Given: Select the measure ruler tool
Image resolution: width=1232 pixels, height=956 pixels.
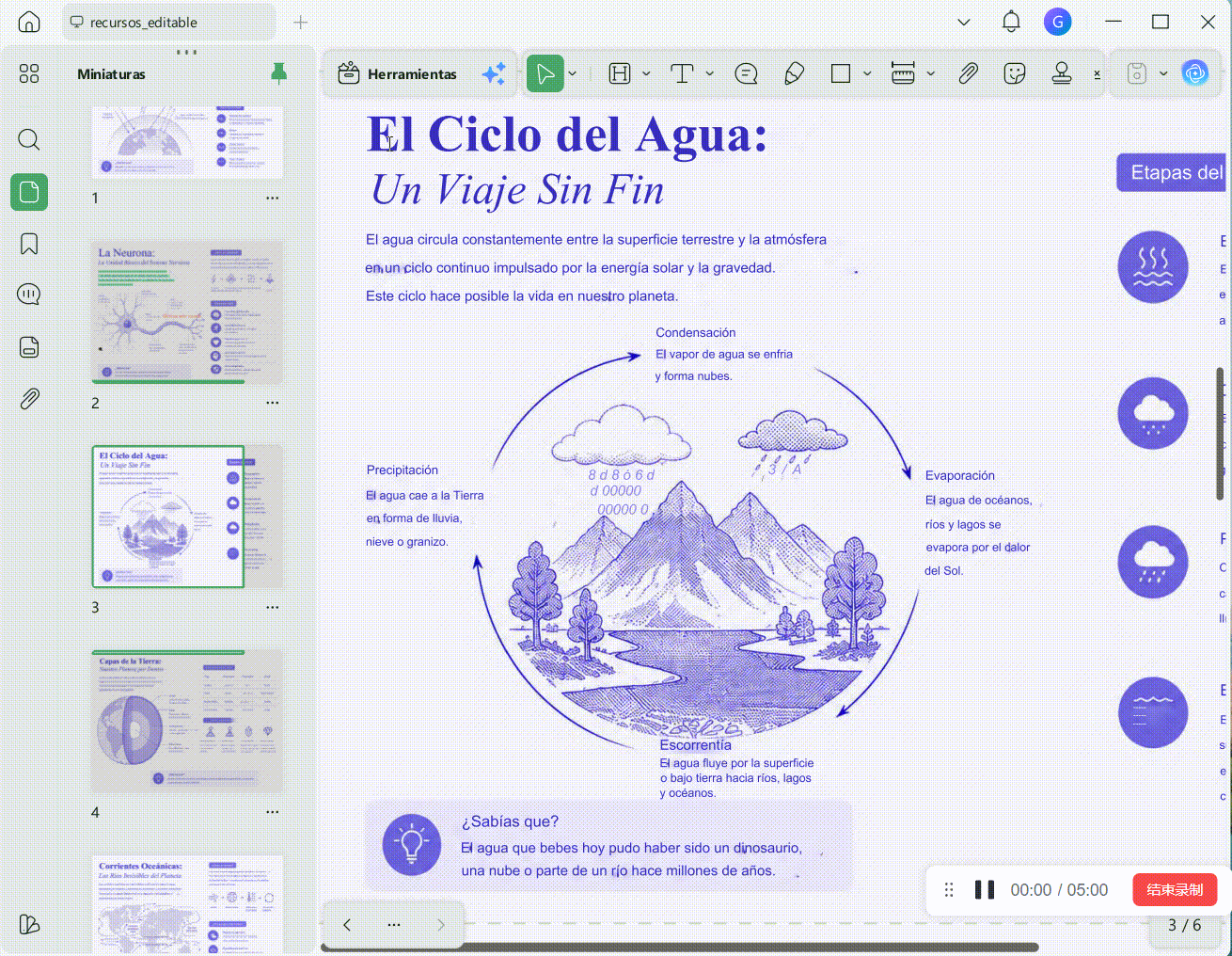Looking at the screenshot, I should [903, 73].
